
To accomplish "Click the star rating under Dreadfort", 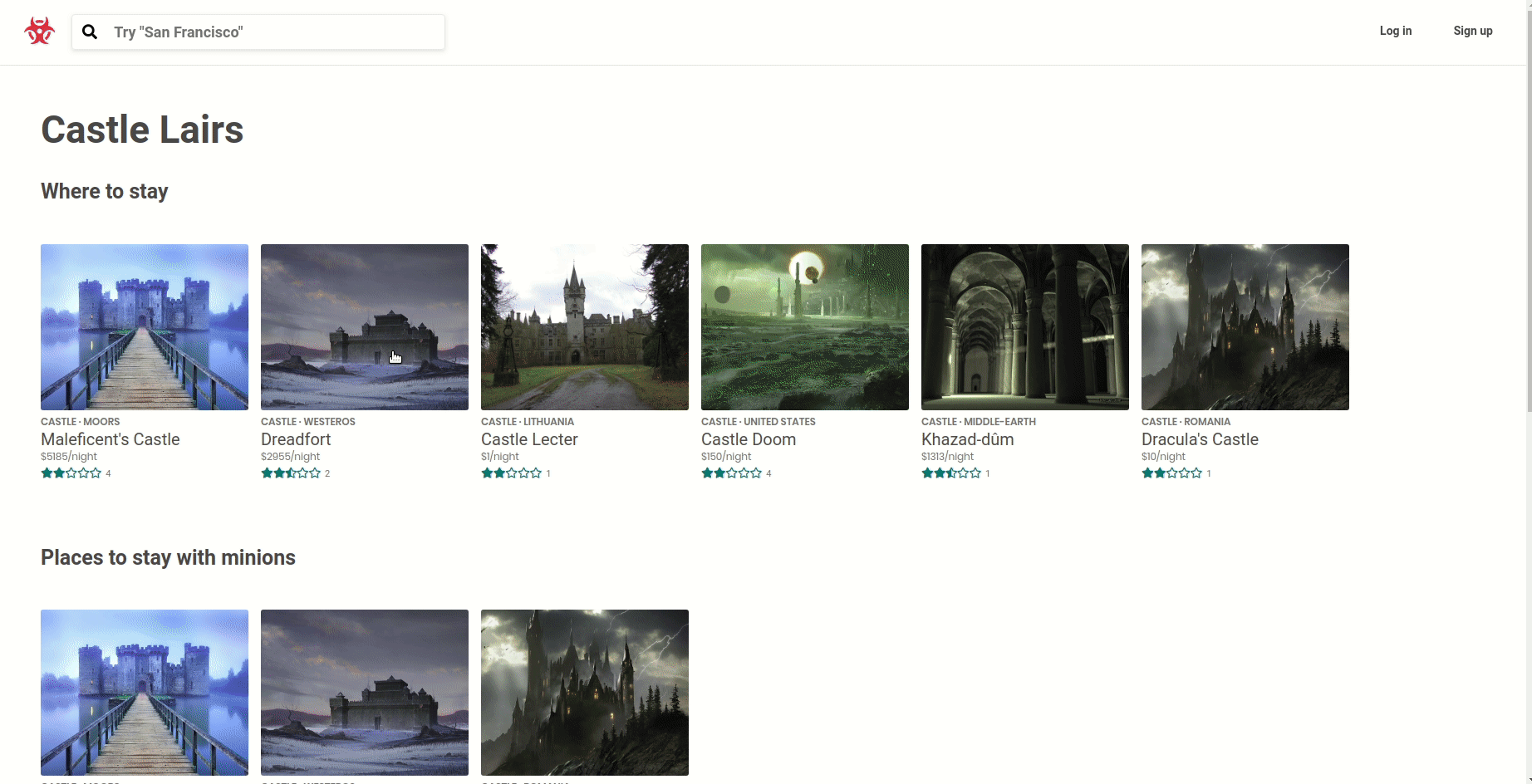I will tap(291, 473).
